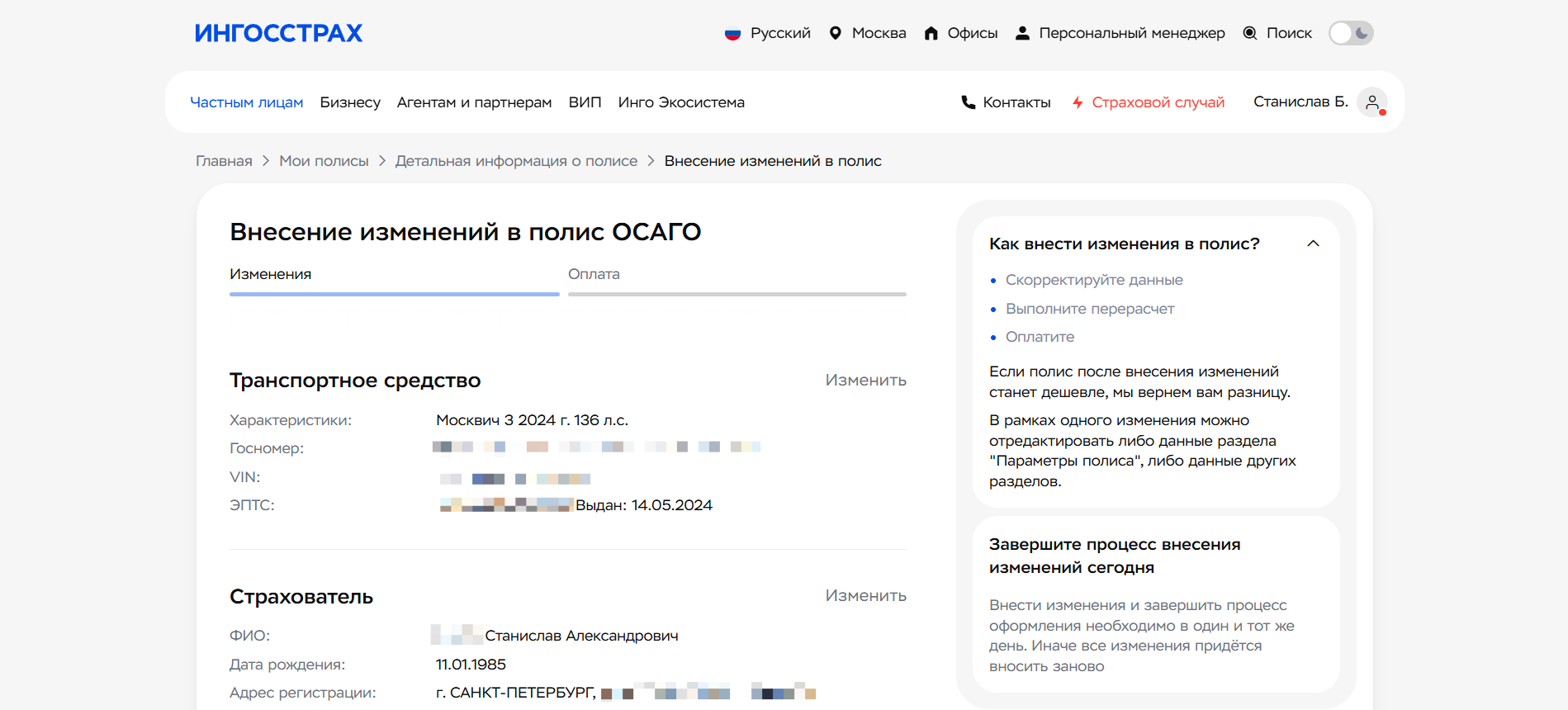Click the birth date '11.01.1985'

coord(471,665)
